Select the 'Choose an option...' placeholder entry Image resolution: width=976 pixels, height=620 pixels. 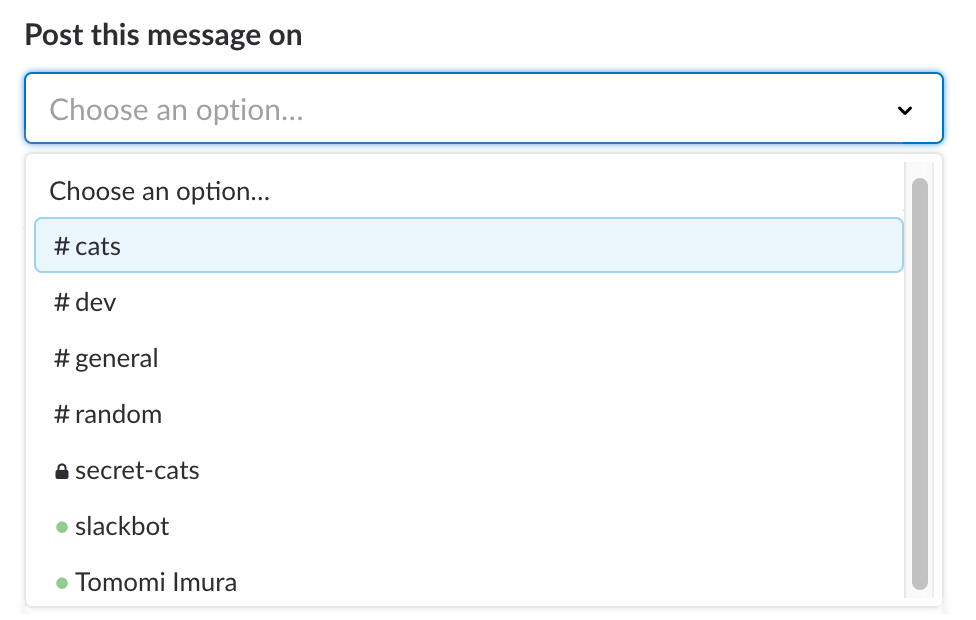[x=160, y=190]
